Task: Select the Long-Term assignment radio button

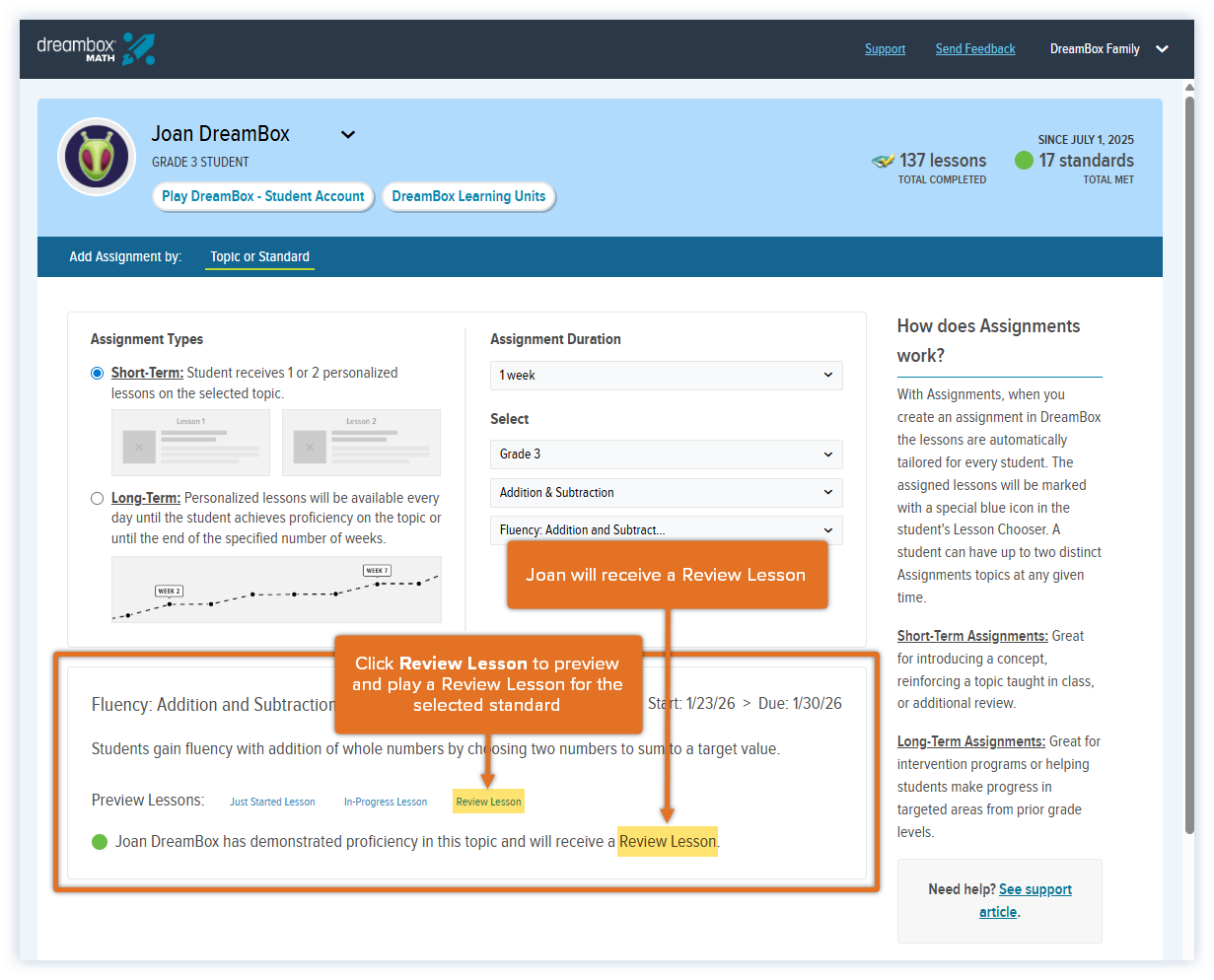Action: tap(97, 498)
